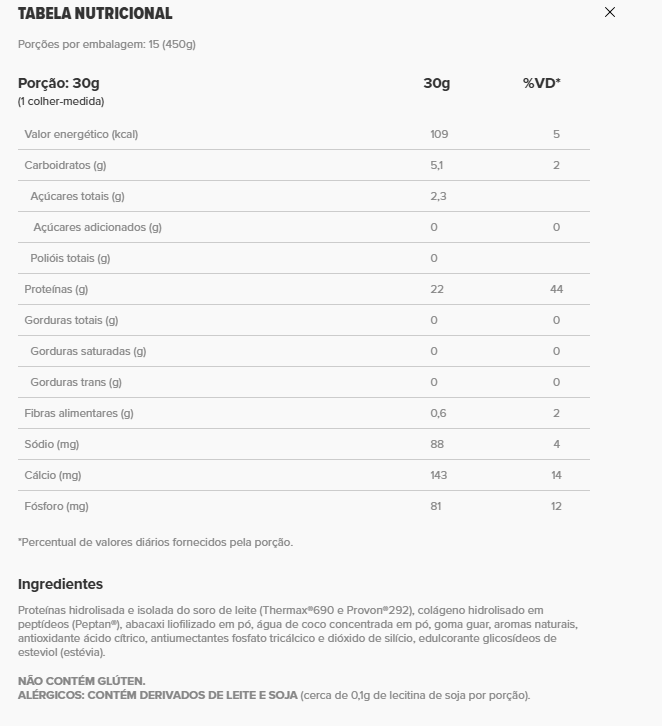
Task: Select the Valor energético row label
Action: pyautogui.click(x=81, y=134)
